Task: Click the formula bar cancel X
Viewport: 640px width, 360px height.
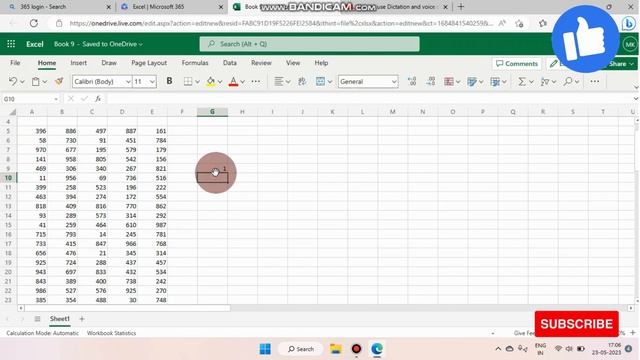Action: [x=71, y=99]
